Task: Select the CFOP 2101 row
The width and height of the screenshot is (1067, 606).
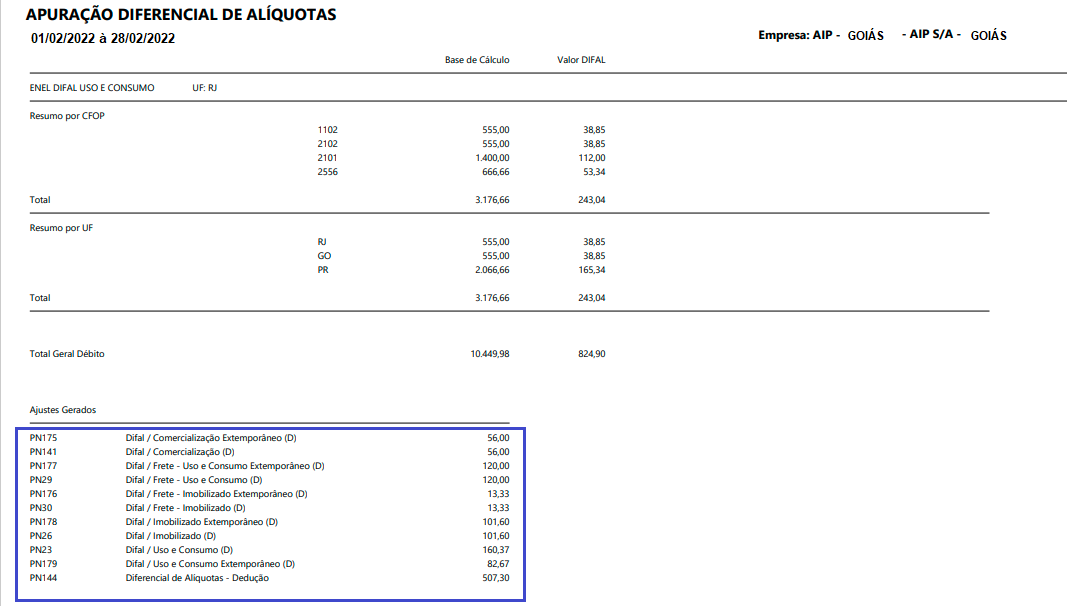Action: coord(461,158)
